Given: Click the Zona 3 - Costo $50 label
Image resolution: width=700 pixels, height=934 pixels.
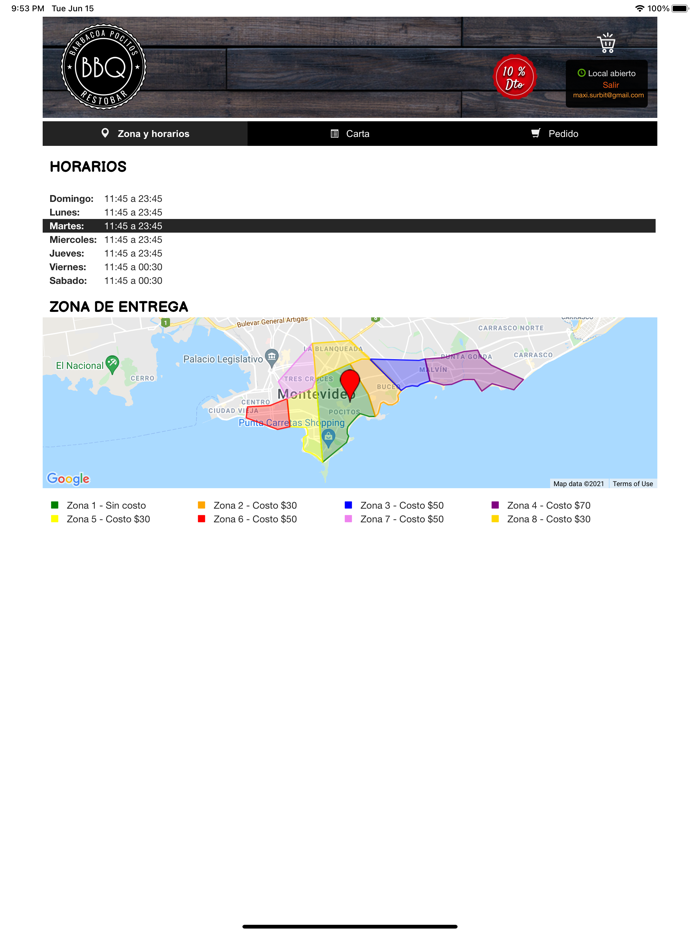Looking at the screenshot, I should point(402,505).
